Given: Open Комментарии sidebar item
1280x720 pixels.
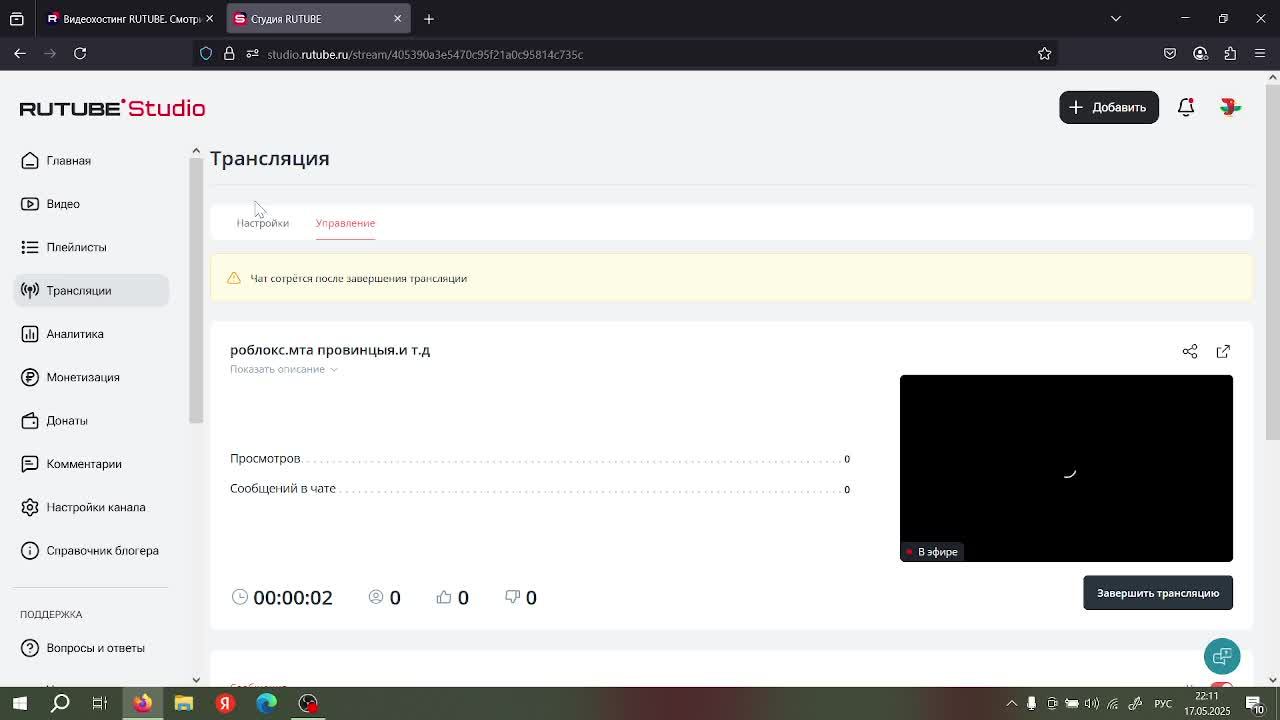Looking at the screenshot, I should 71,464.
